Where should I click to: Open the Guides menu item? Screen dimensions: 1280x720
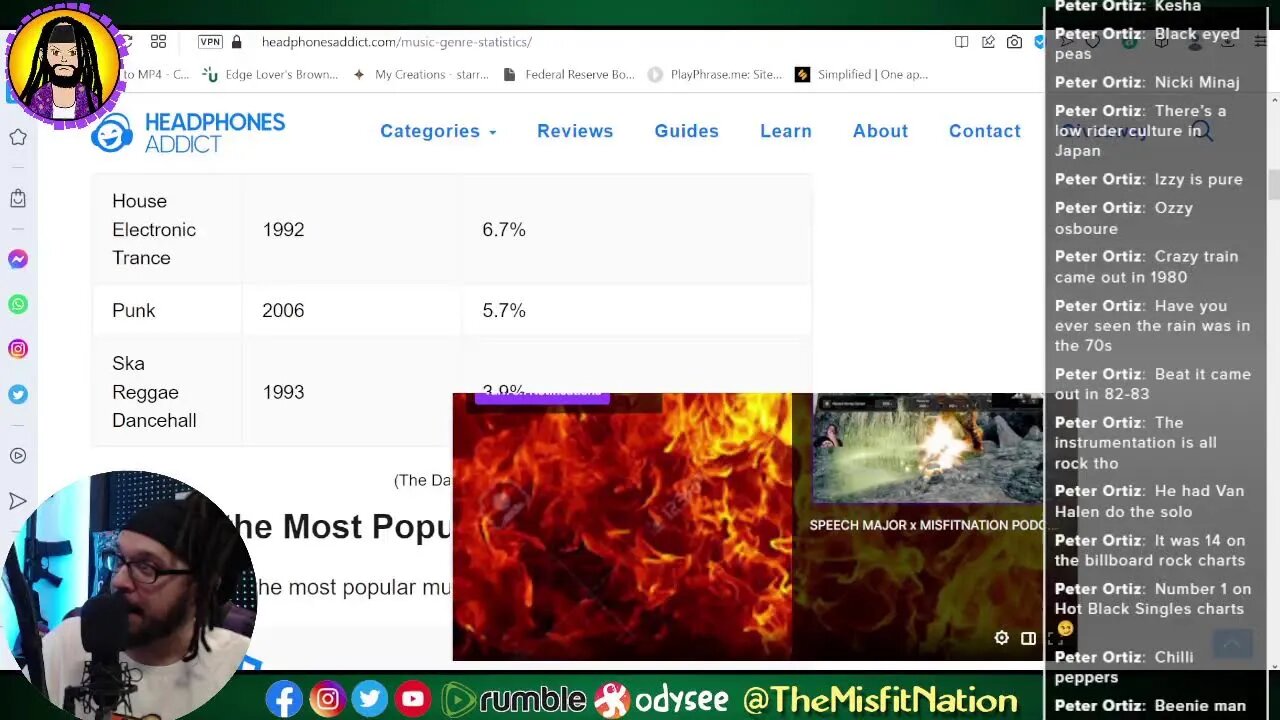point(686,131)
